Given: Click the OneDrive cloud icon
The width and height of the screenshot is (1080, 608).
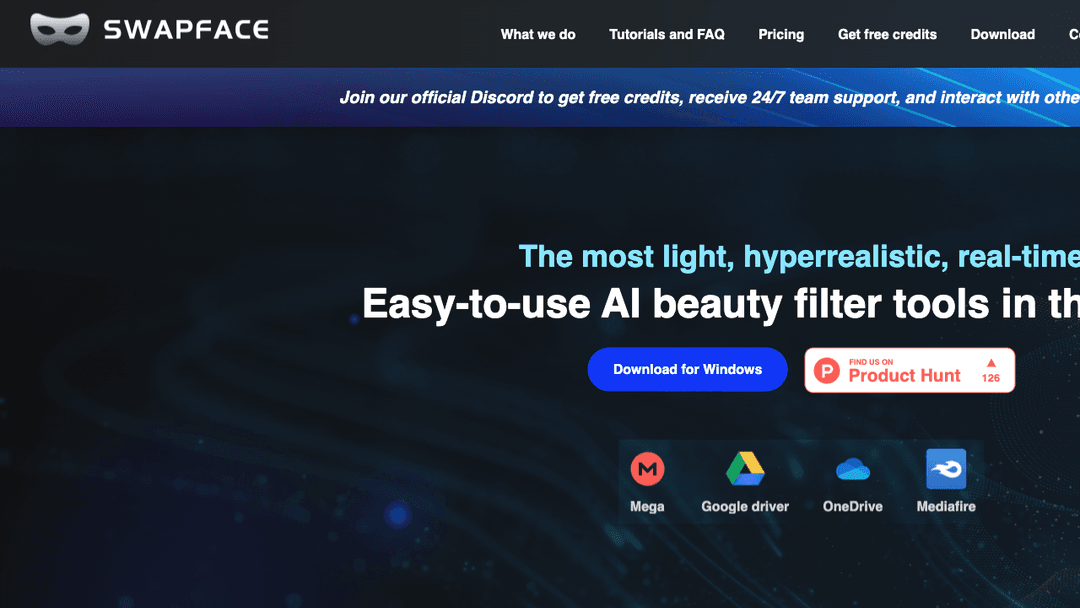Looking at the screenshot, I should tap(852, 468).
